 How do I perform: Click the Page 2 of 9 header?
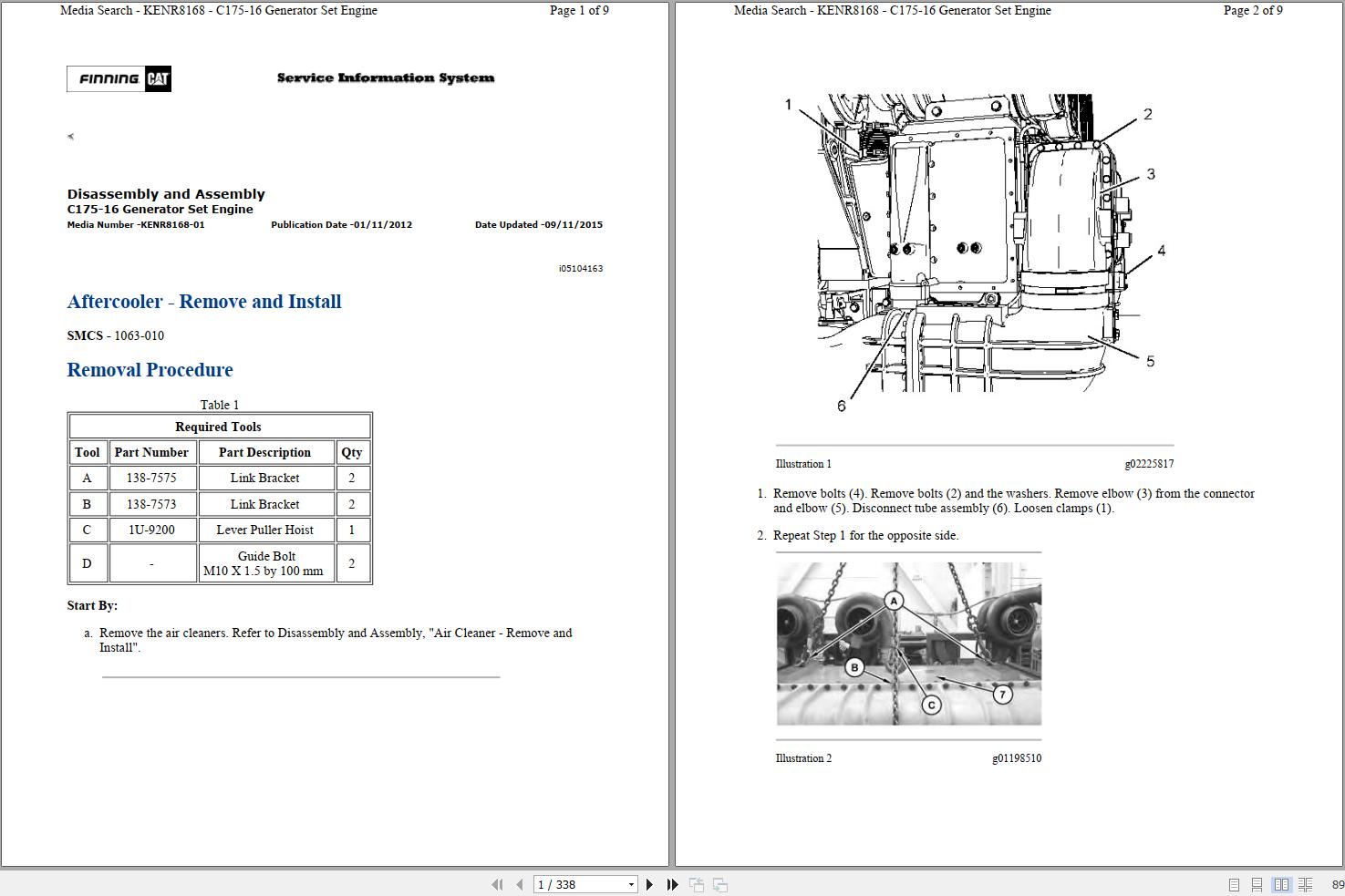pos(1253,11)
